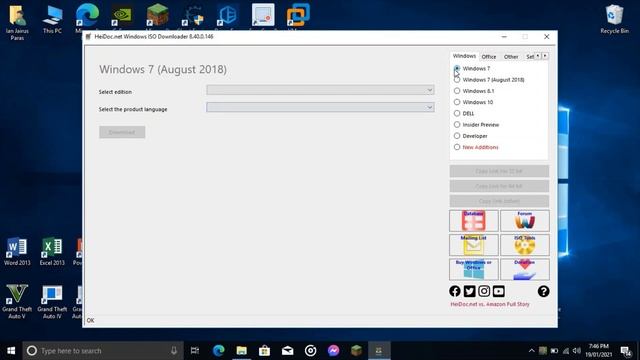Screen dimensions: 640x360
Task: Open Minecraft from taskbar
Action: click(x=356, y=351)
